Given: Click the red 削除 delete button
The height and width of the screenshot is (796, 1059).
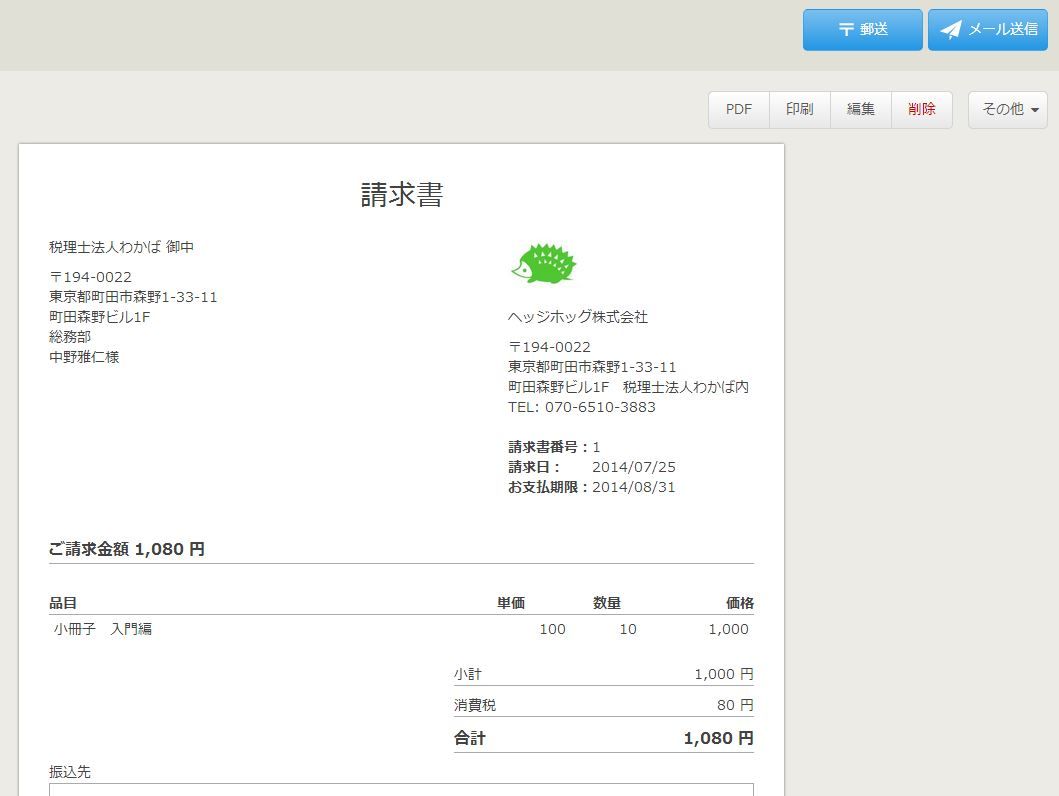Looking at the screenshot, I should point(921,109).
